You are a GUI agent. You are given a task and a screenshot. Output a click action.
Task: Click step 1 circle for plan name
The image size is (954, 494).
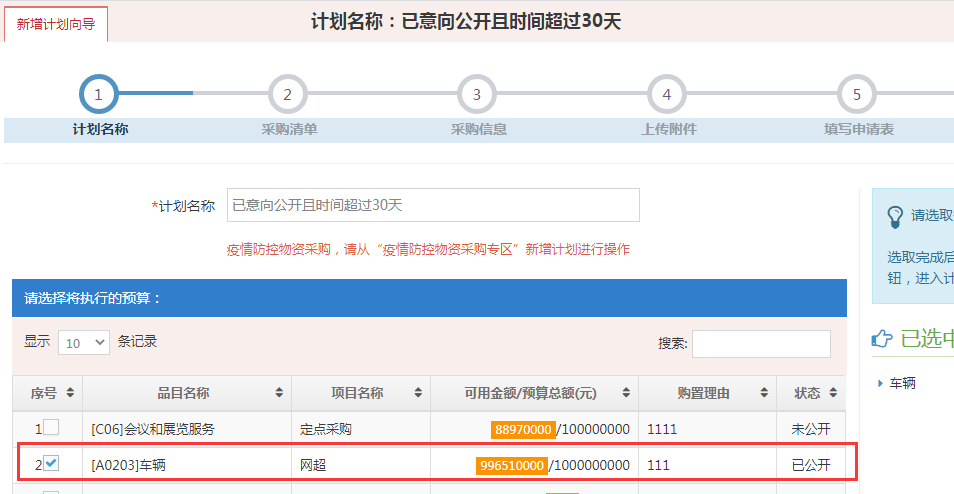click(98, 95)
